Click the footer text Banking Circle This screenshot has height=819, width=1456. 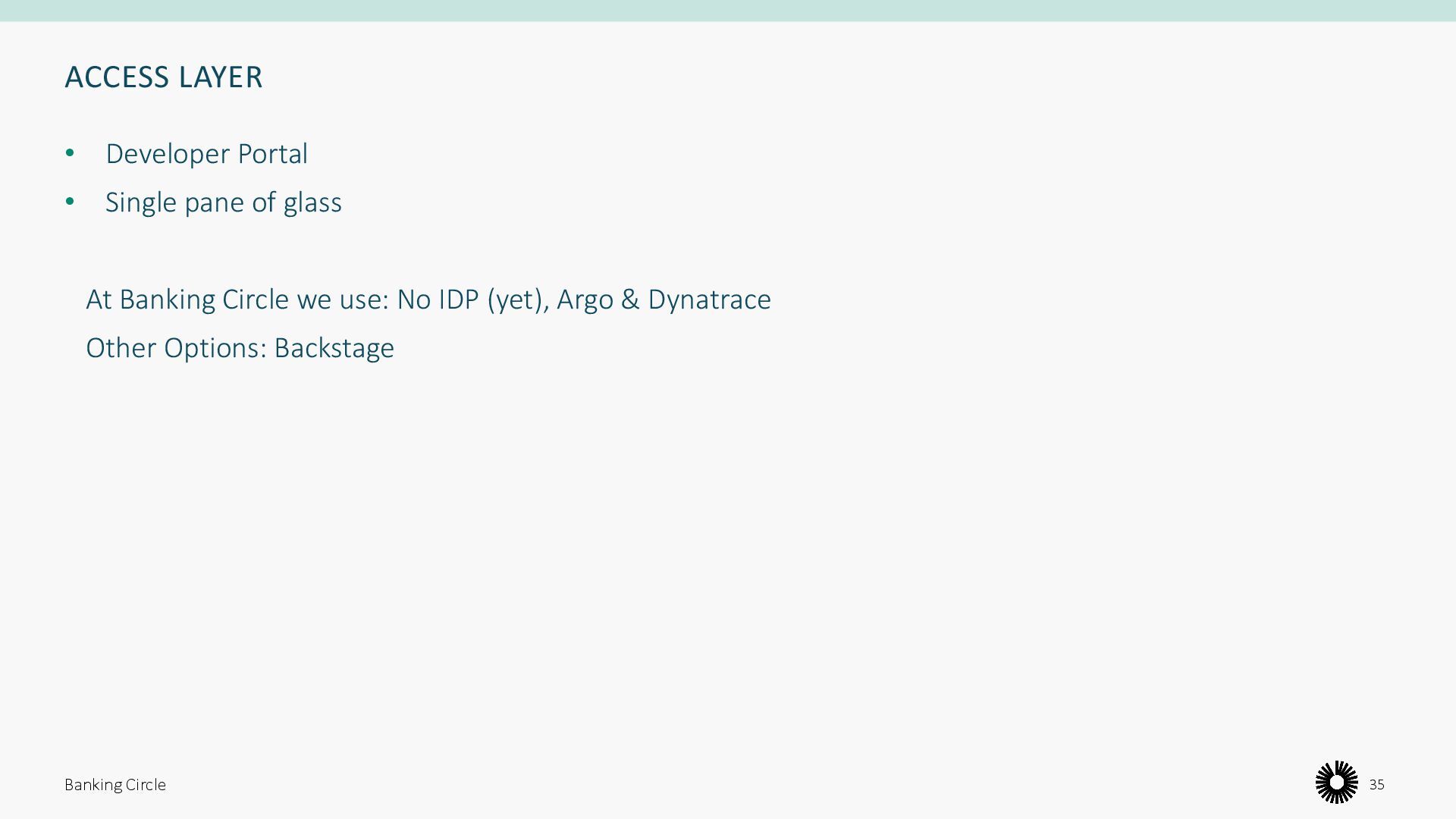point(115,785)
